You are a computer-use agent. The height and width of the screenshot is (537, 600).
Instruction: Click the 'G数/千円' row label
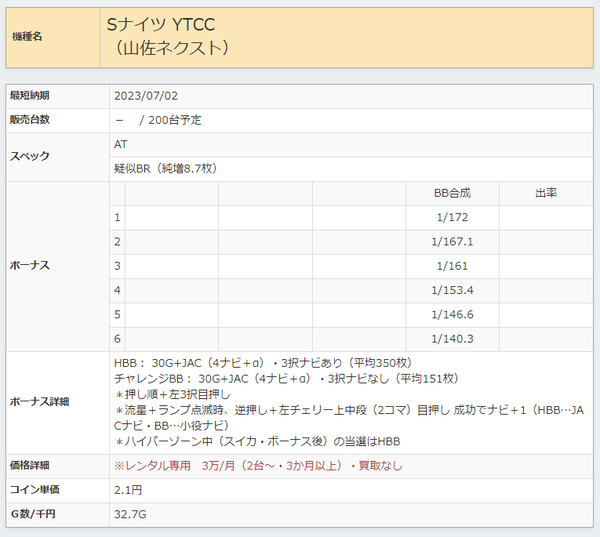coord(33,514)
